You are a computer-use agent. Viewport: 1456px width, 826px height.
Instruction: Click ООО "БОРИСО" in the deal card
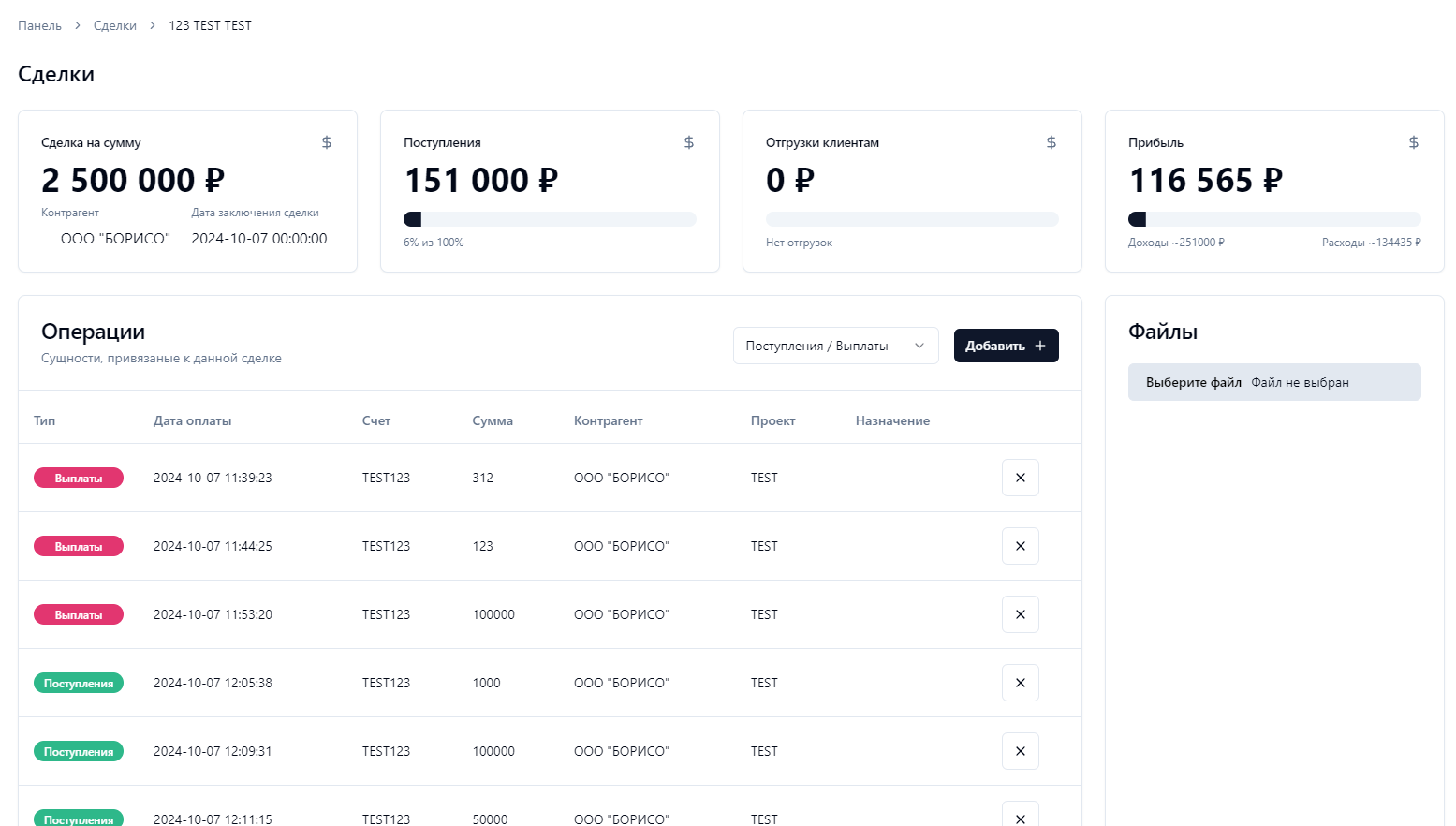(115, 239)
